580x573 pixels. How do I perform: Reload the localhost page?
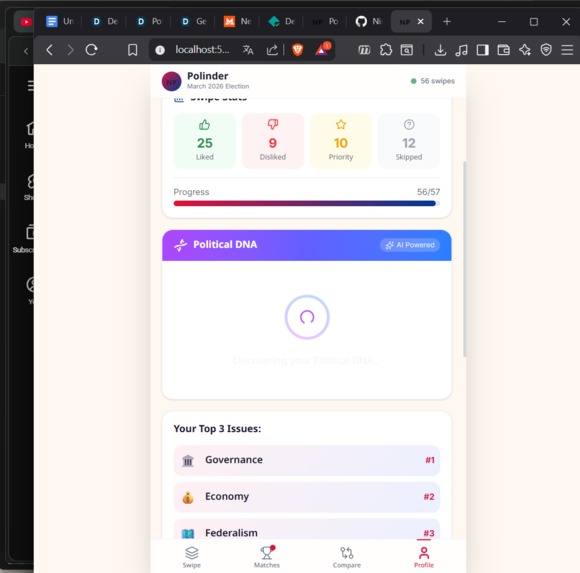tap(91, 50)
